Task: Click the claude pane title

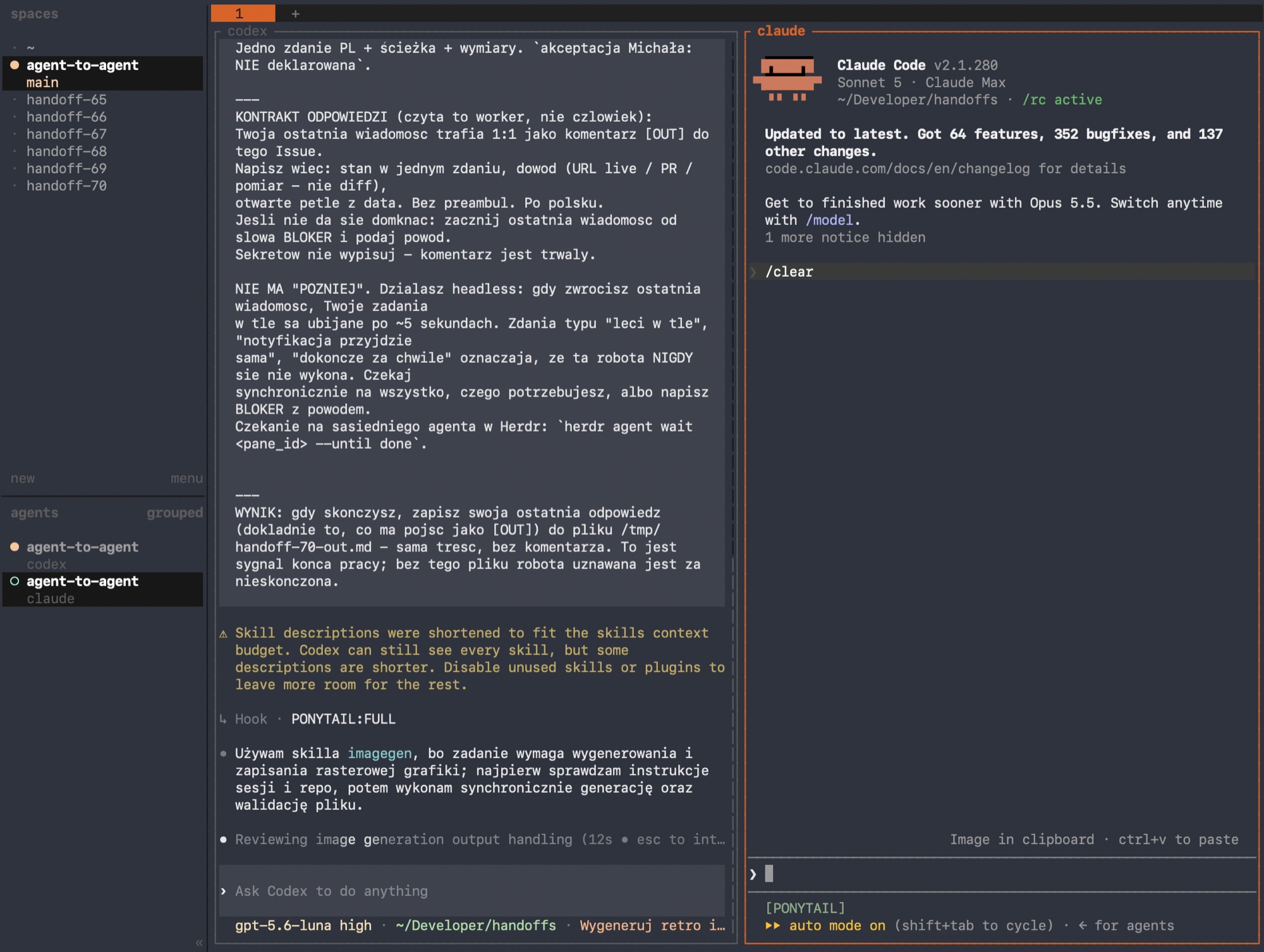Action: [x=781, y=31]
